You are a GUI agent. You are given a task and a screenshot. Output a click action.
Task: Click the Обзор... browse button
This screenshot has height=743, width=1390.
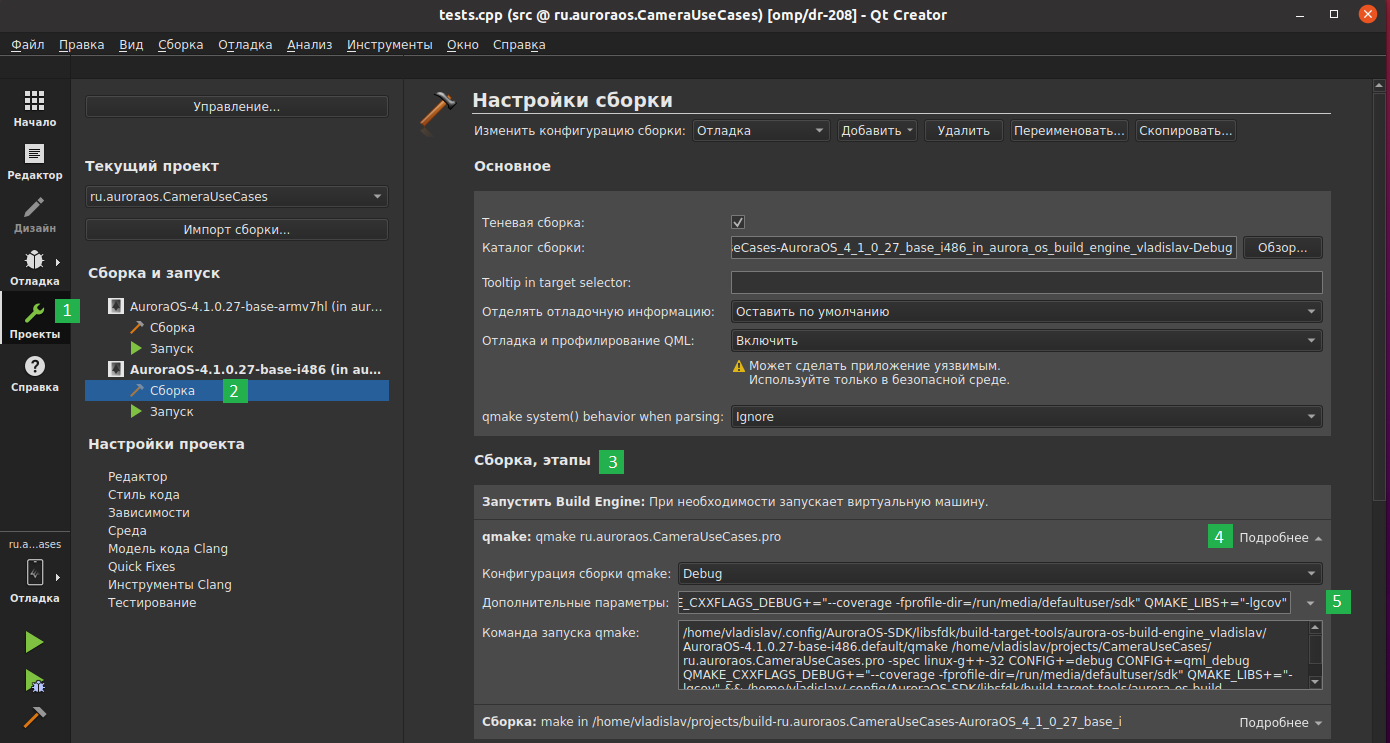pos(1282,248)
